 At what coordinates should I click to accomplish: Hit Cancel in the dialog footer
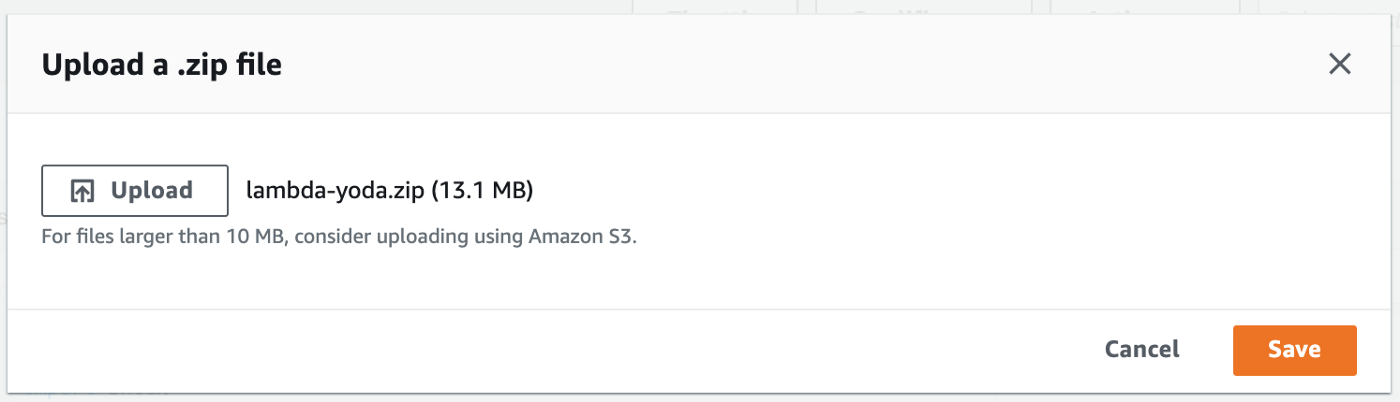[1142, 349]
